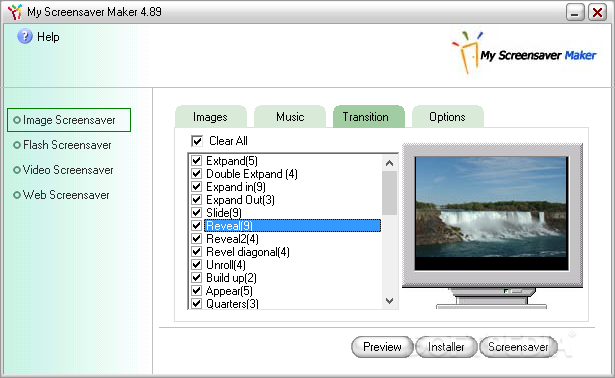Choose the Web Screensaver label
The image size is (615, 378).
click(66, 195)
